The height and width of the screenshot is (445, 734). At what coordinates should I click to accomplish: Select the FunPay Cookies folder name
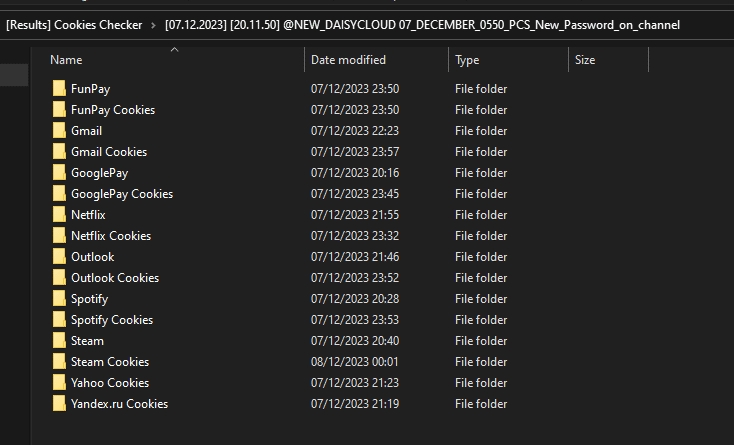[113, 110]
